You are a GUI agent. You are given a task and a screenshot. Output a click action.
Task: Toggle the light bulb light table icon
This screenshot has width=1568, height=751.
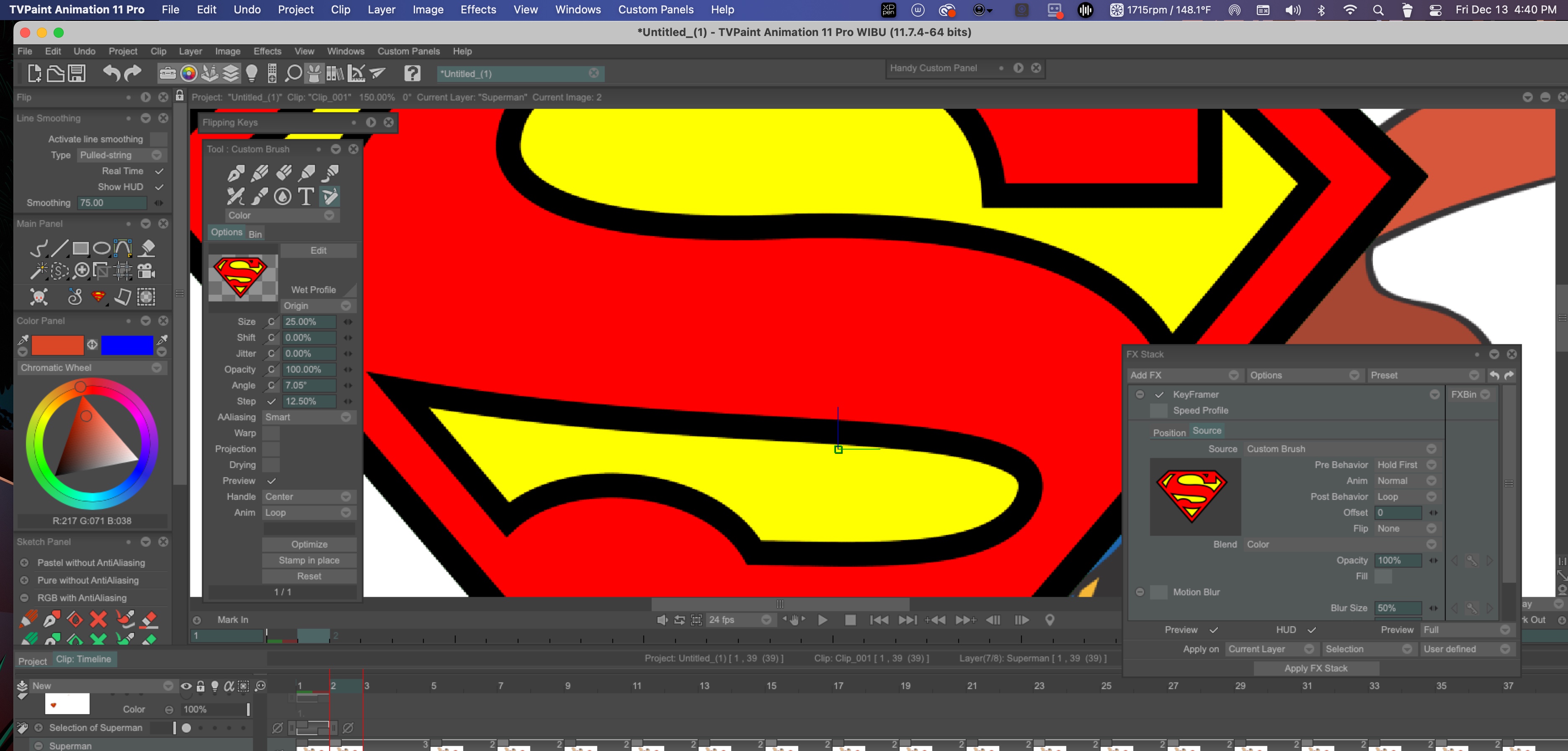[x=251, y=74]
